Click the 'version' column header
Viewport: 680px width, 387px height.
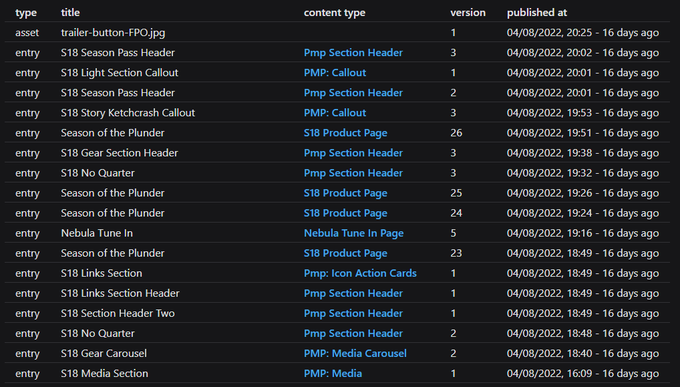point(468,13)
